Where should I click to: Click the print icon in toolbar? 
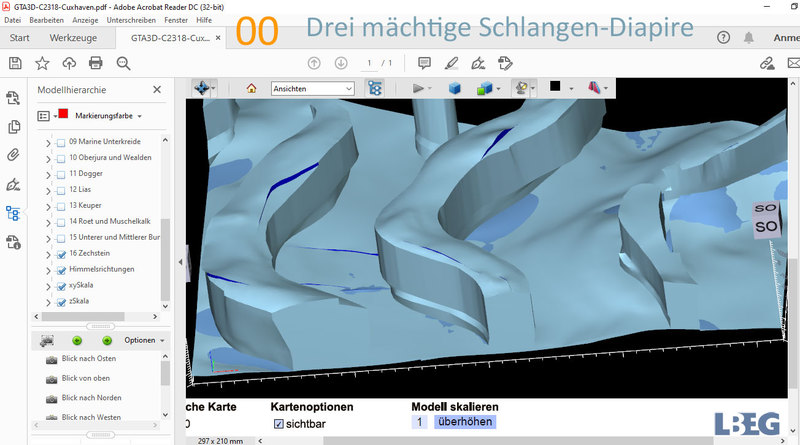point(96,63)
